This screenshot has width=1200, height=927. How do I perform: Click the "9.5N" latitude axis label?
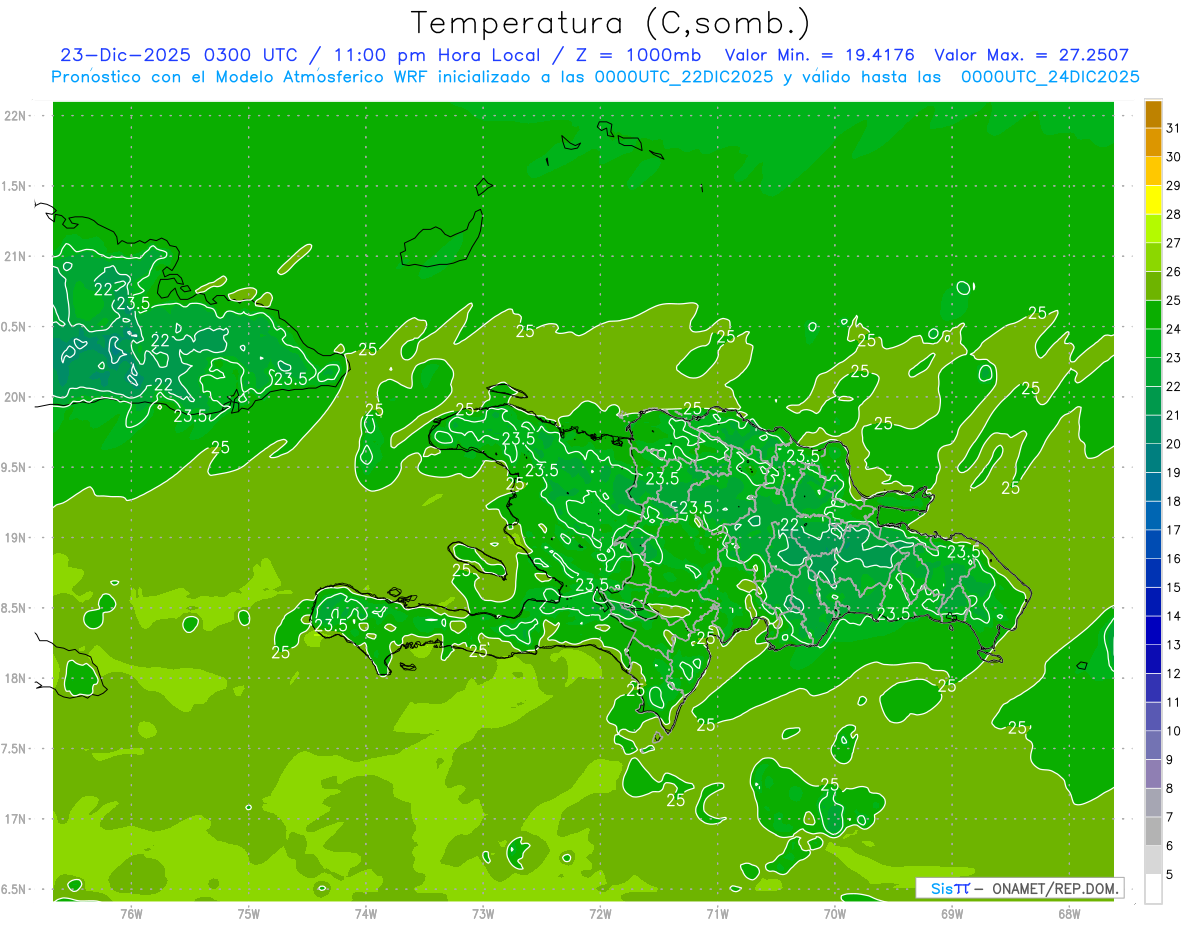(x=15, y=468)
